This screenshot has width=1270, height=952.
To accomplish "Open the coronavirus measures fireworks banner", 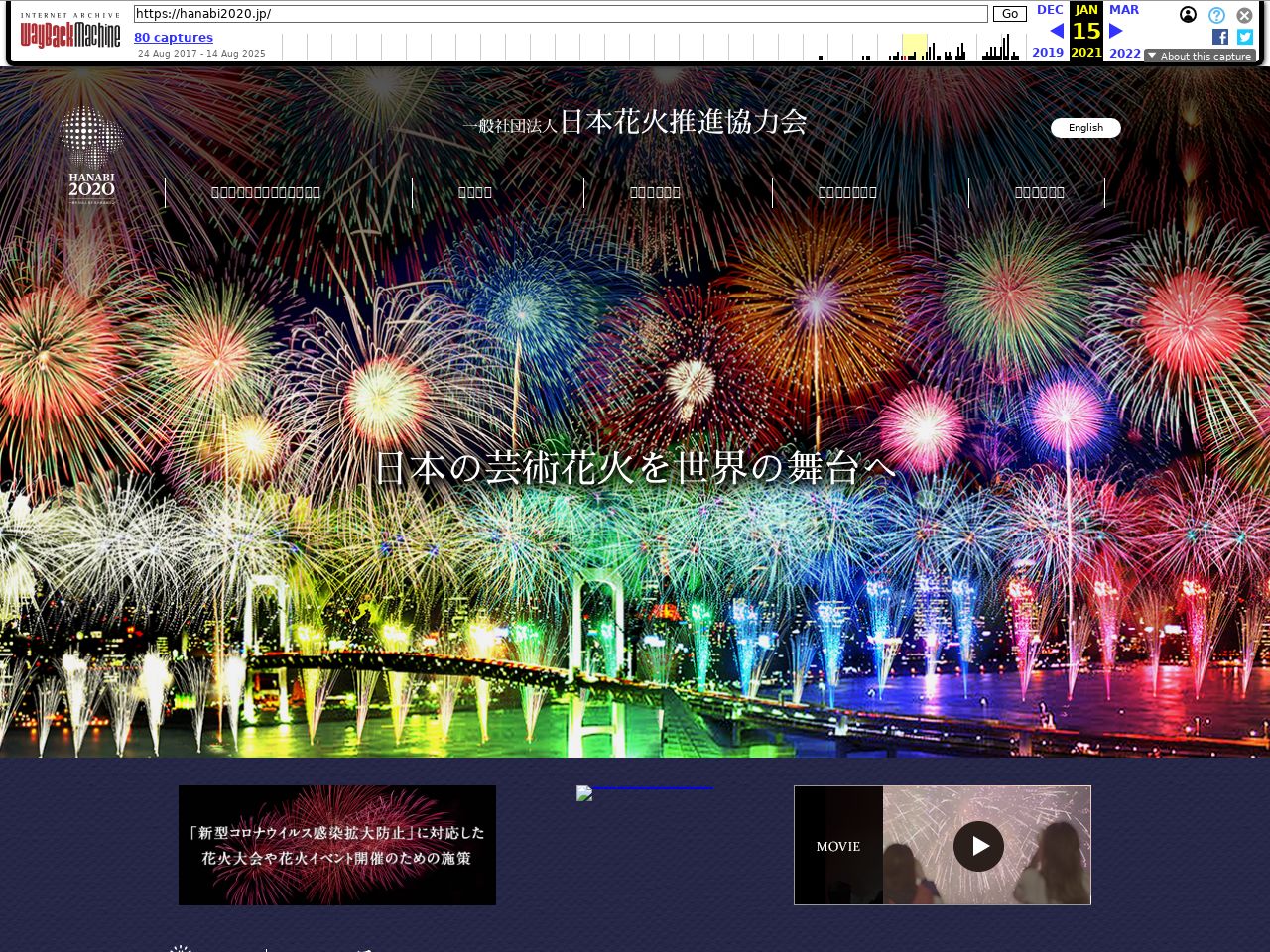I will click(337, 845).
